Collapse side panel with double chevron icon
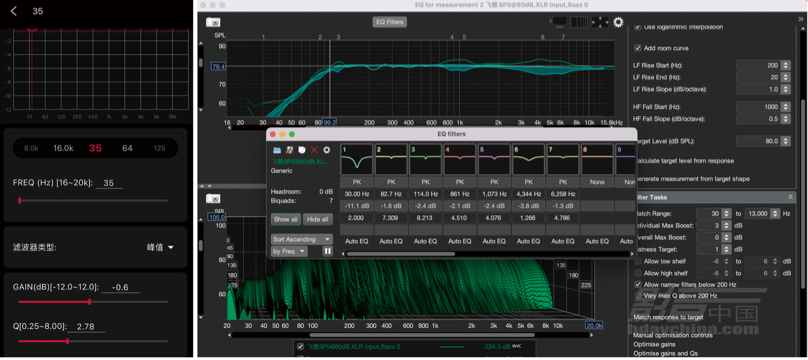 pyautogui.click(x=800, y=19)
